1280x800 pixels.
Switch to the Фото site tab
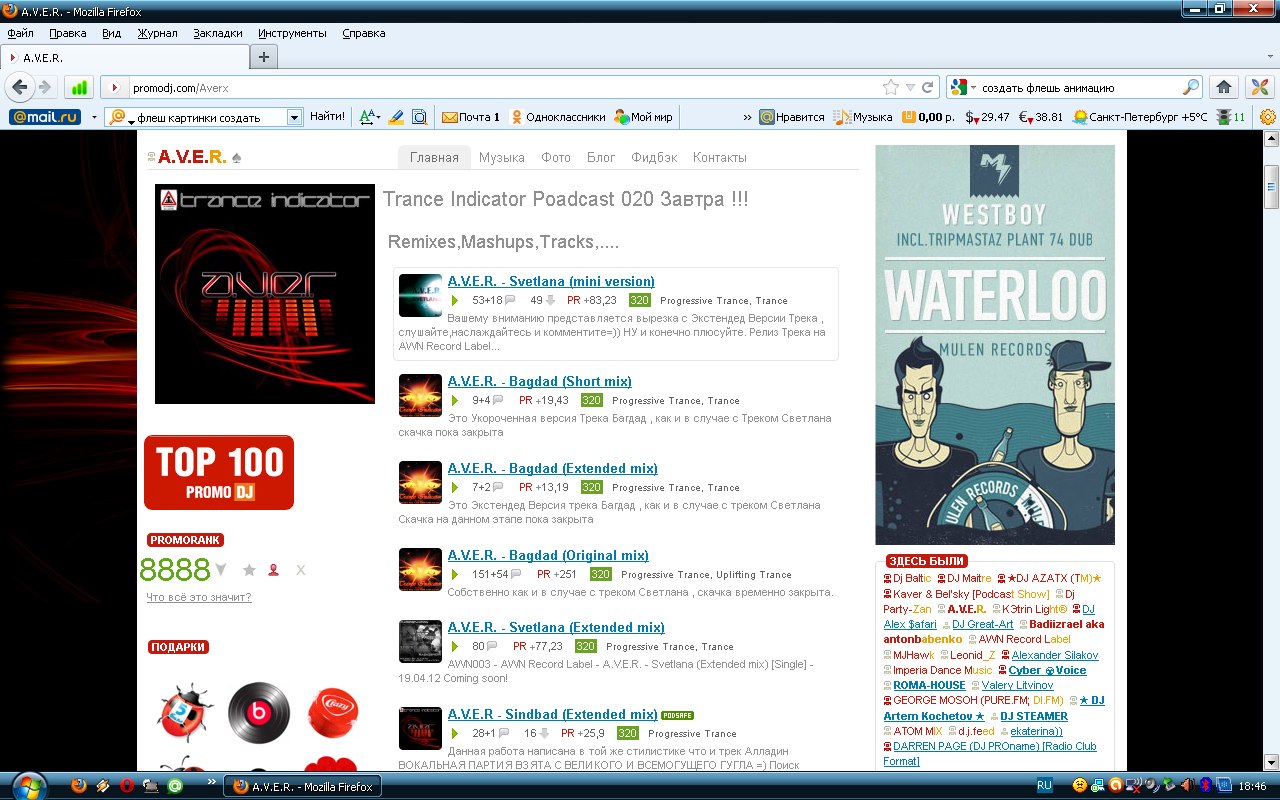pos(556,157)
